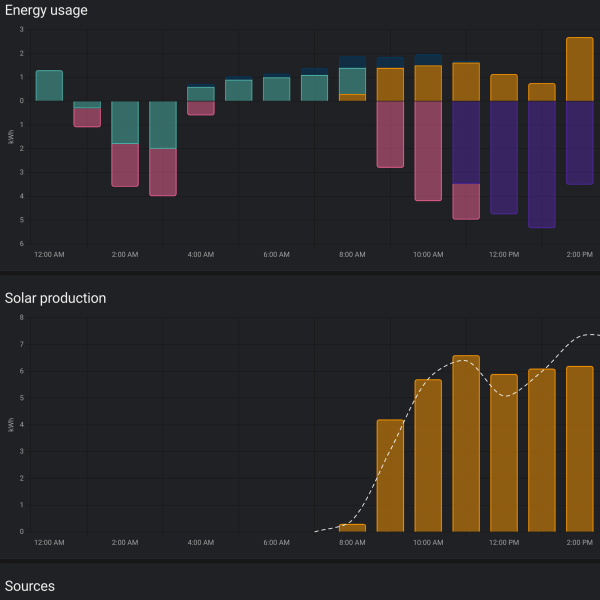Click the Sources section heading
This screenshot has height=600, width=600.
[30, 586]
